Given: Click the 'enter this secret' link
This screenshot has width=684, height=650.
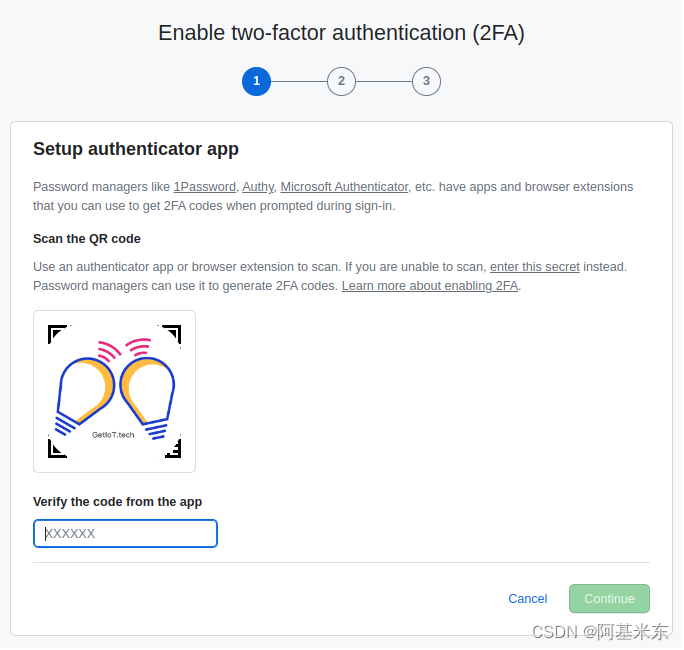Looking at the screenshot, I should 536,267.
